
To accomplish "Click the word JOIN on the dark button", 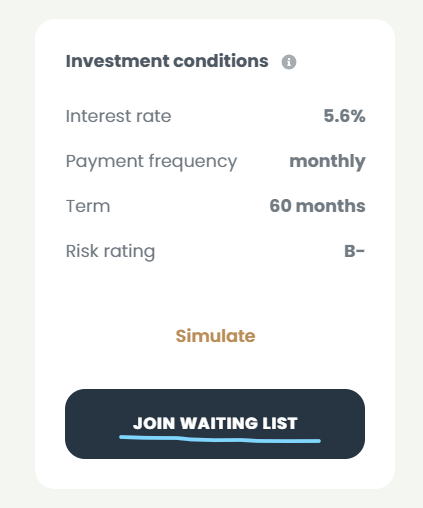I will 154,423.
